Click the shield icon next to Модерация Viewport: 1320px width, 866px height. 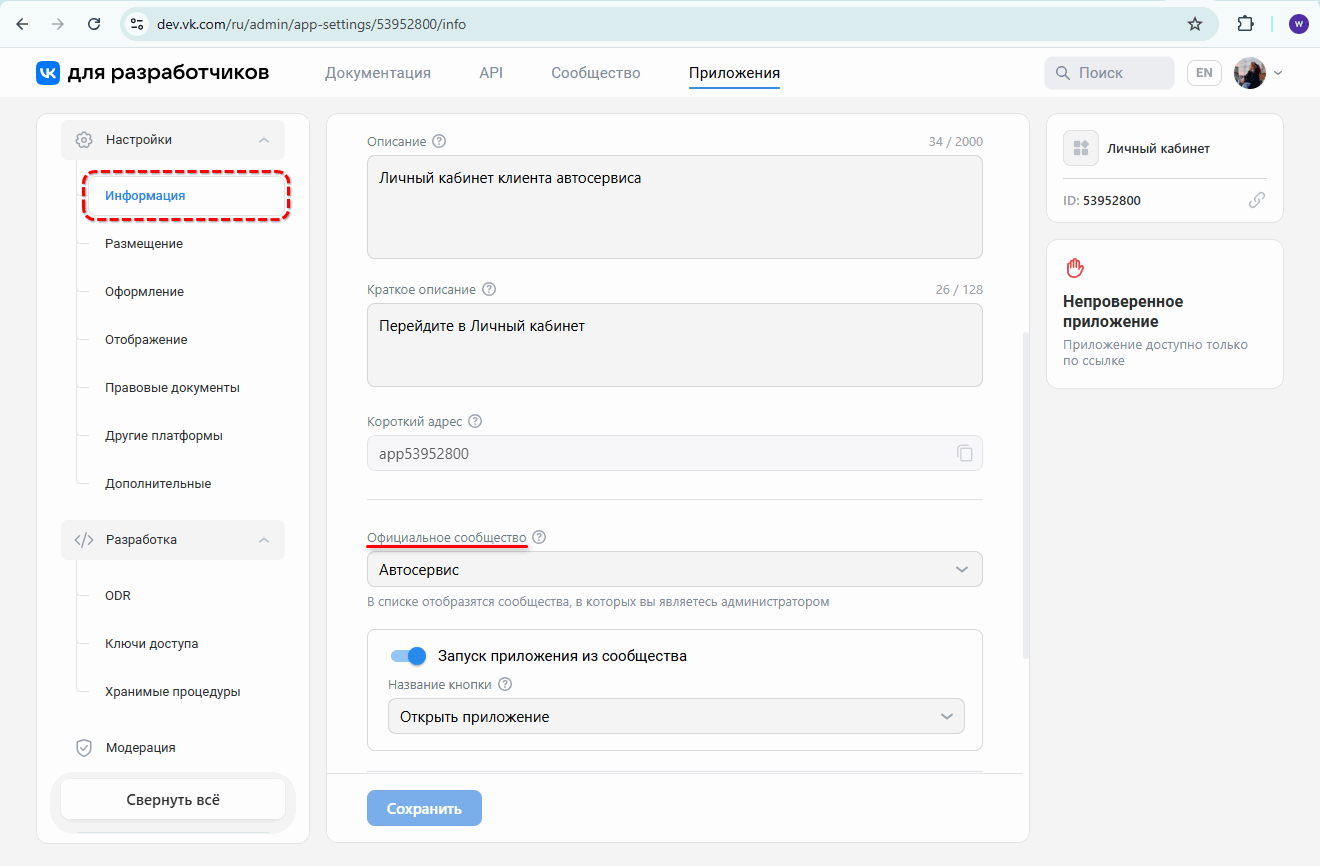[86, 747]
